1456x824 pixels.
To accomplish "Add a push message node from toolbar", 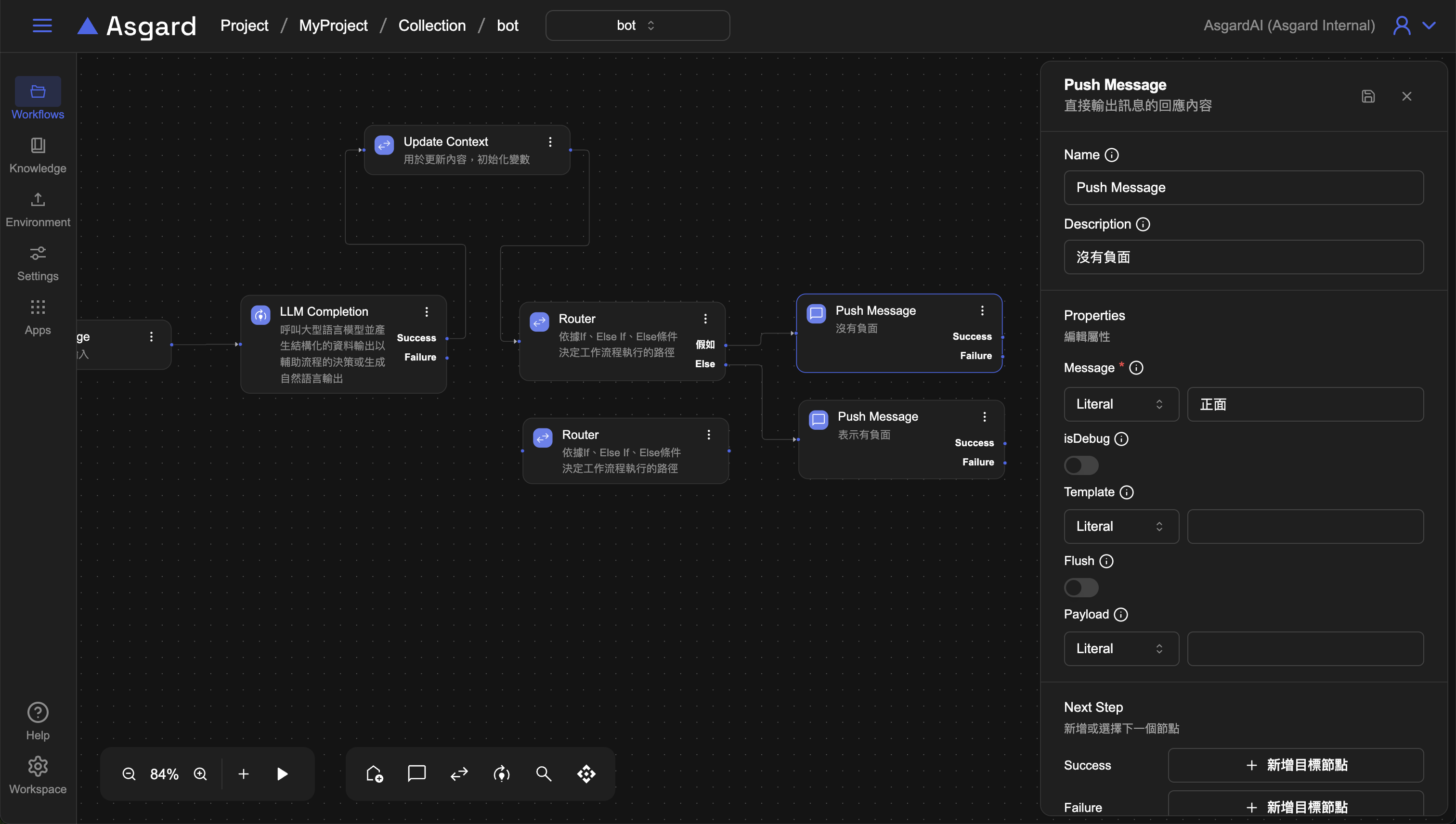I will (416, 773).
